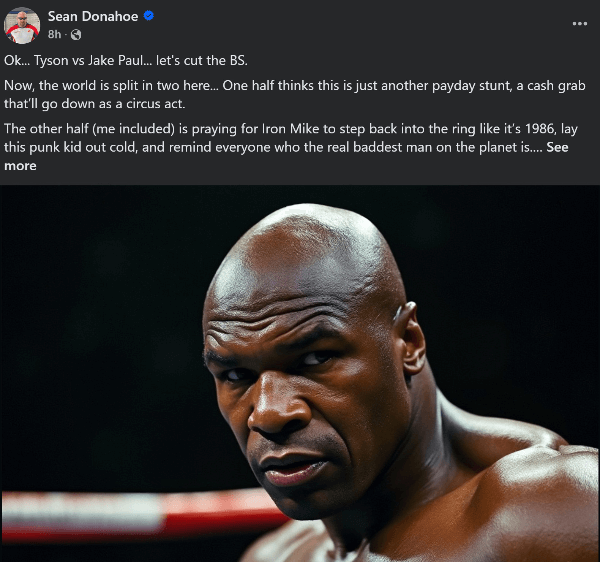Viewport: 600px width, 562px height.
Task: Click the 8h post timestamp
Action: 55,35
